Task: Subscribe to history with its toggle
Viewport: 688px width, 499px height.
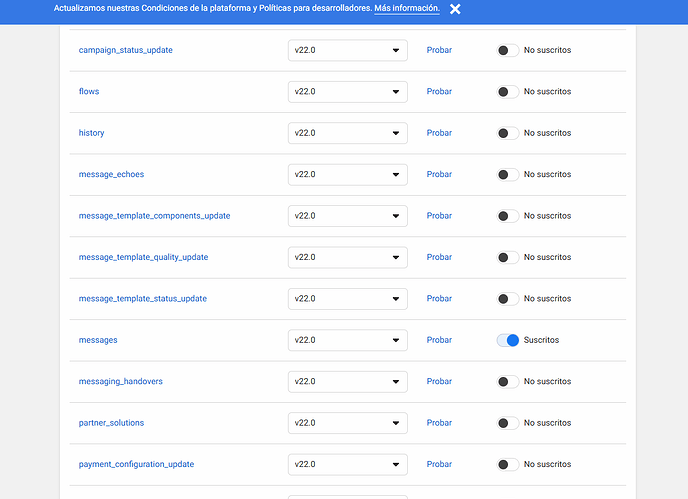Action: tap(508, 133)
